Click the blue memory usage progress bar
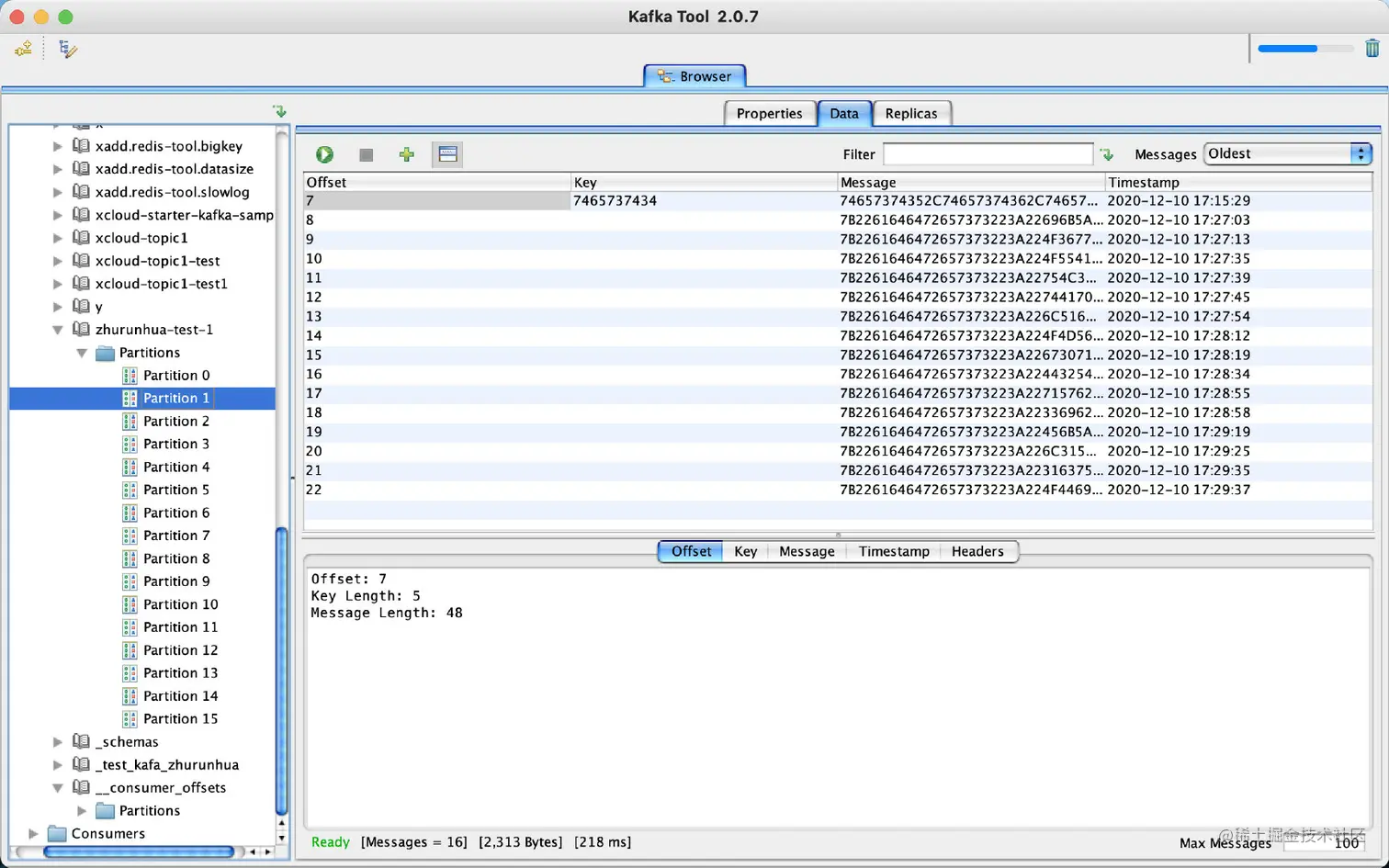 click(x=1304, y=49)
